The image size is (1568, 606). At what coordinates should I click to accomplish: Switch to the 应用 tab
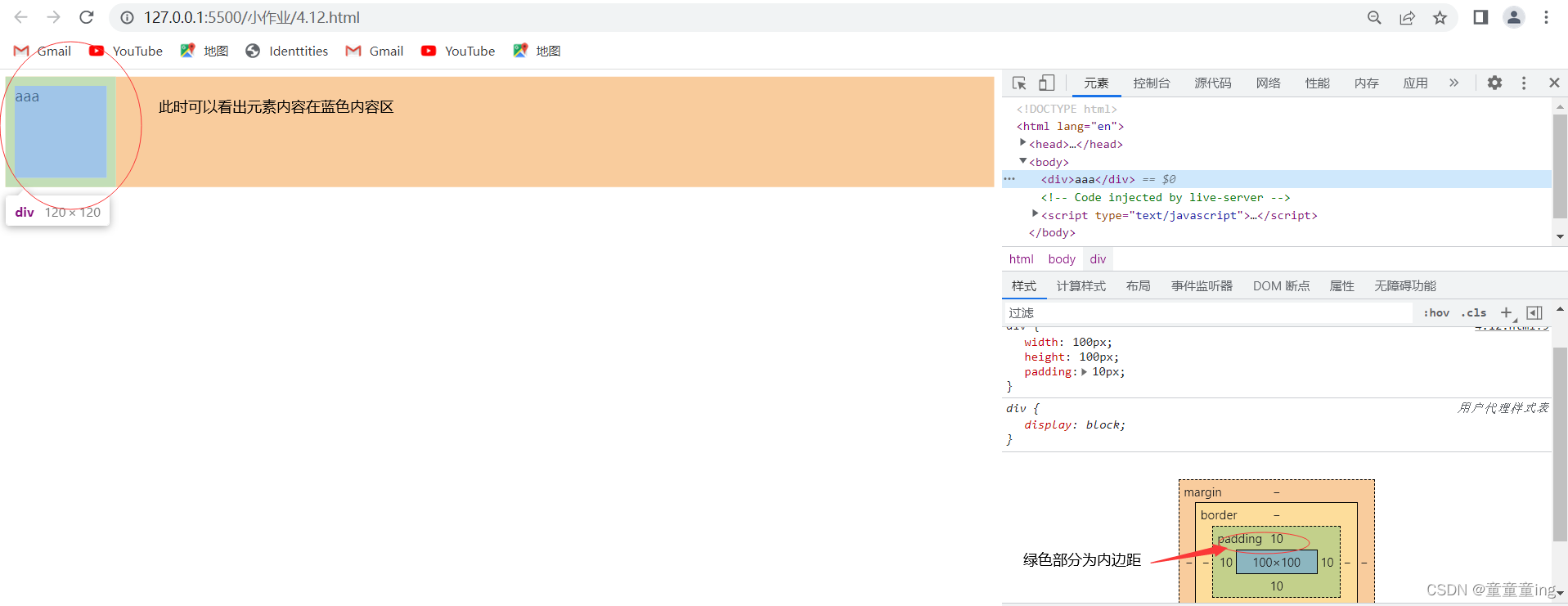click(x=1416, y=83)
